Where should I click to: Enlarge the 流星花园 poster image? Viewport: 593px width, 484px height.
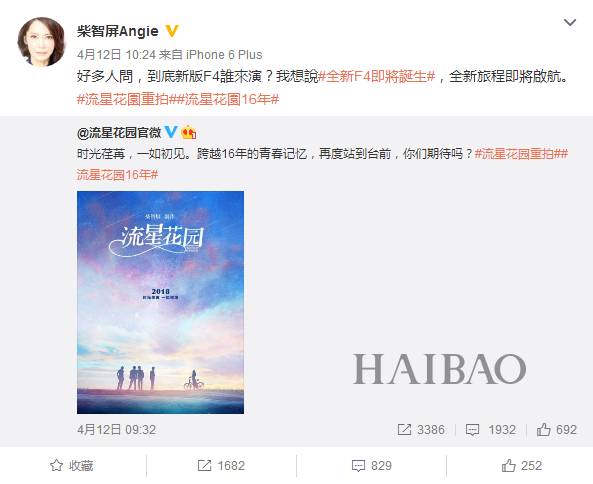(x=160, y=302)
